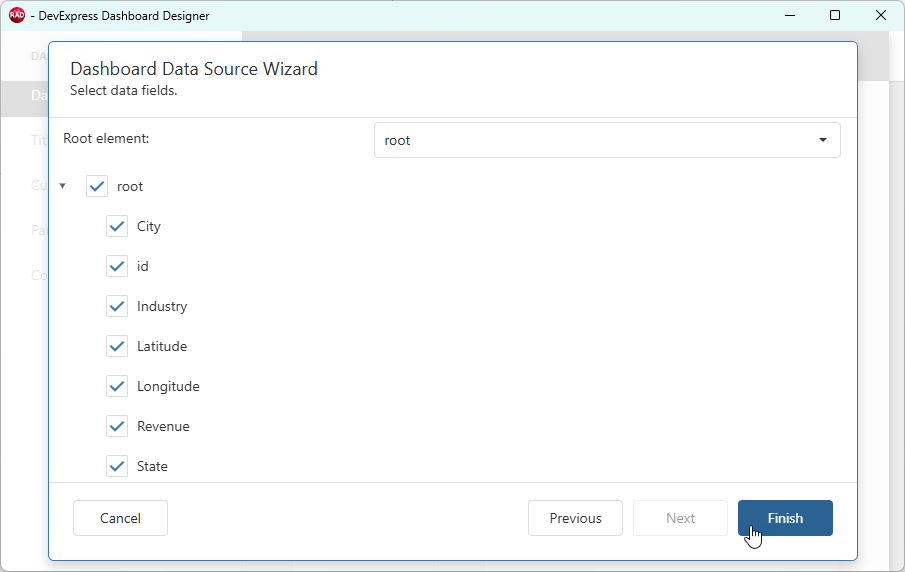Uncheck the Latitude field checkbox
The width and height of the screenshot is (905, 572).
click(x=117, y=346)
